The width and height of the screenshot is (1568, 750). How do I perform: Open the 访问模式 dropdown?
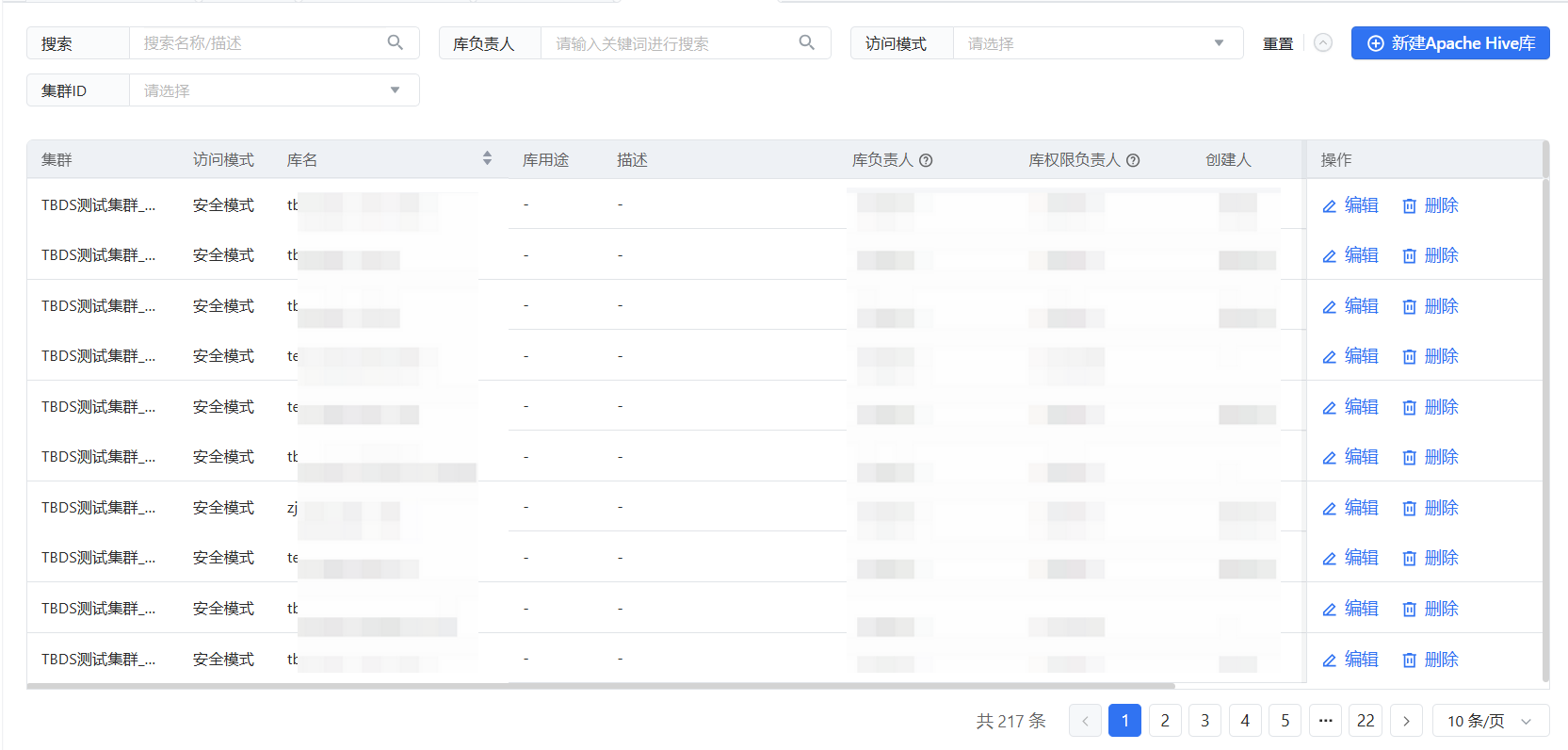[x=1097, y=43]
